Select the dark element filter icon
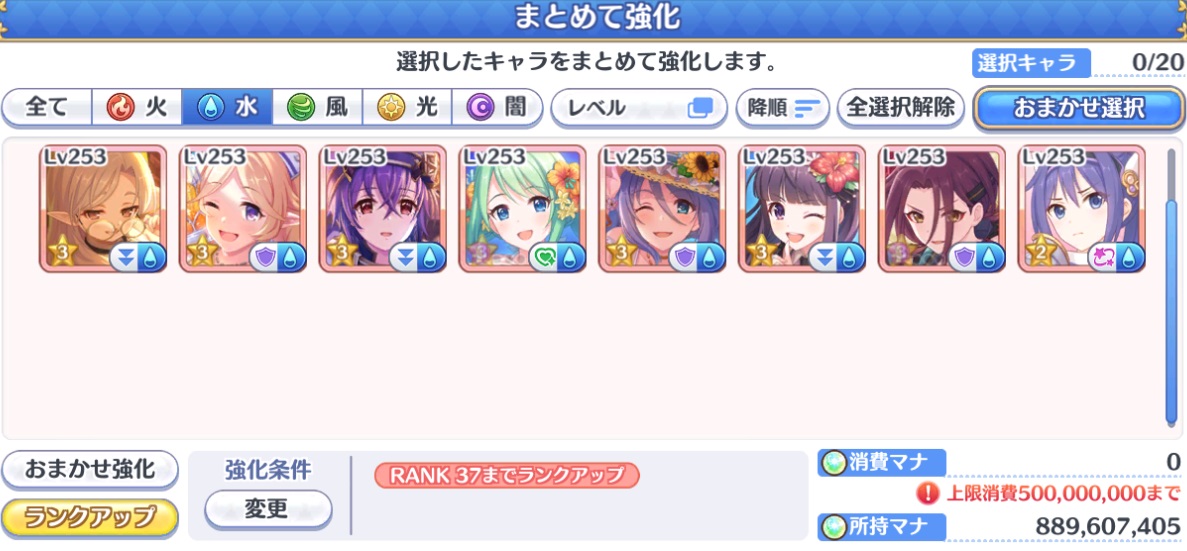The image size is (1187, 551). click(x=481, y=108)
